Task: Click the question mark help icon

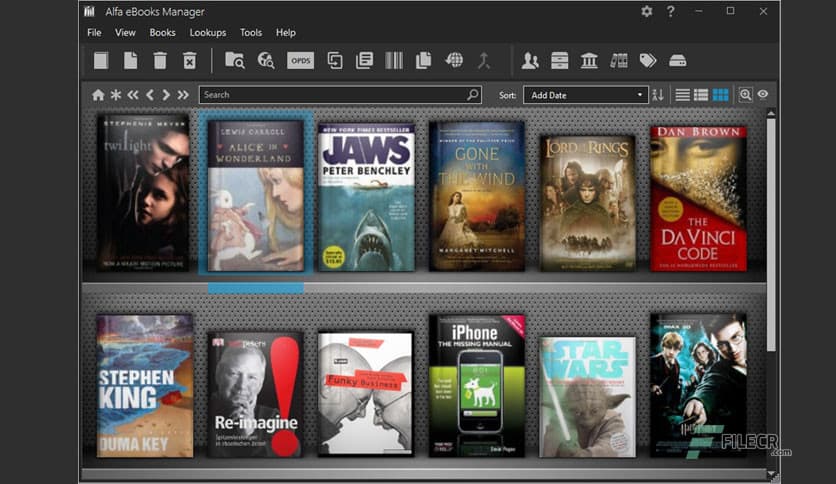Action: 671,11
